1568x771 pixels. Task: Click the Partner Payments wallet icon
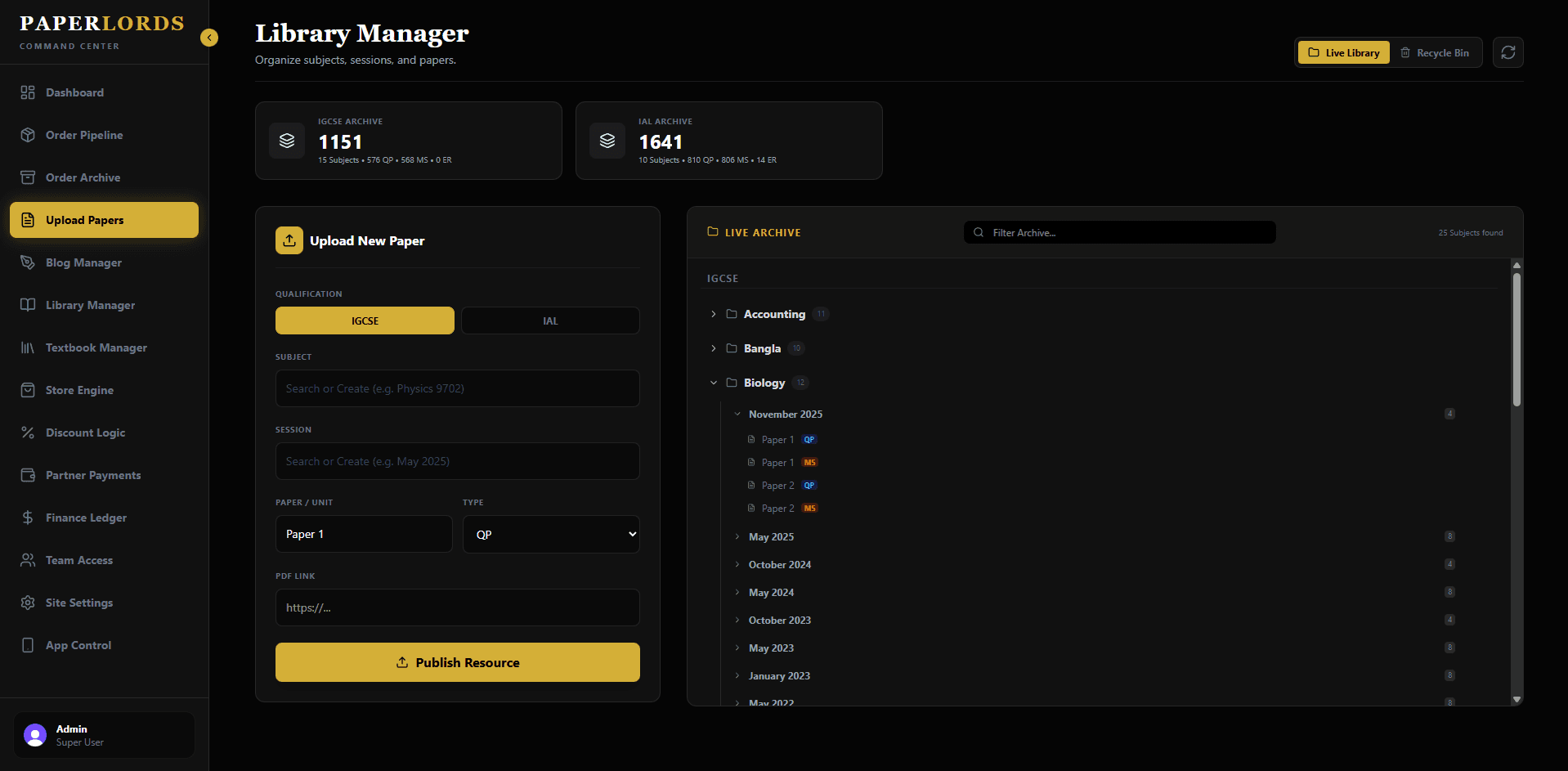coord(28,475)
